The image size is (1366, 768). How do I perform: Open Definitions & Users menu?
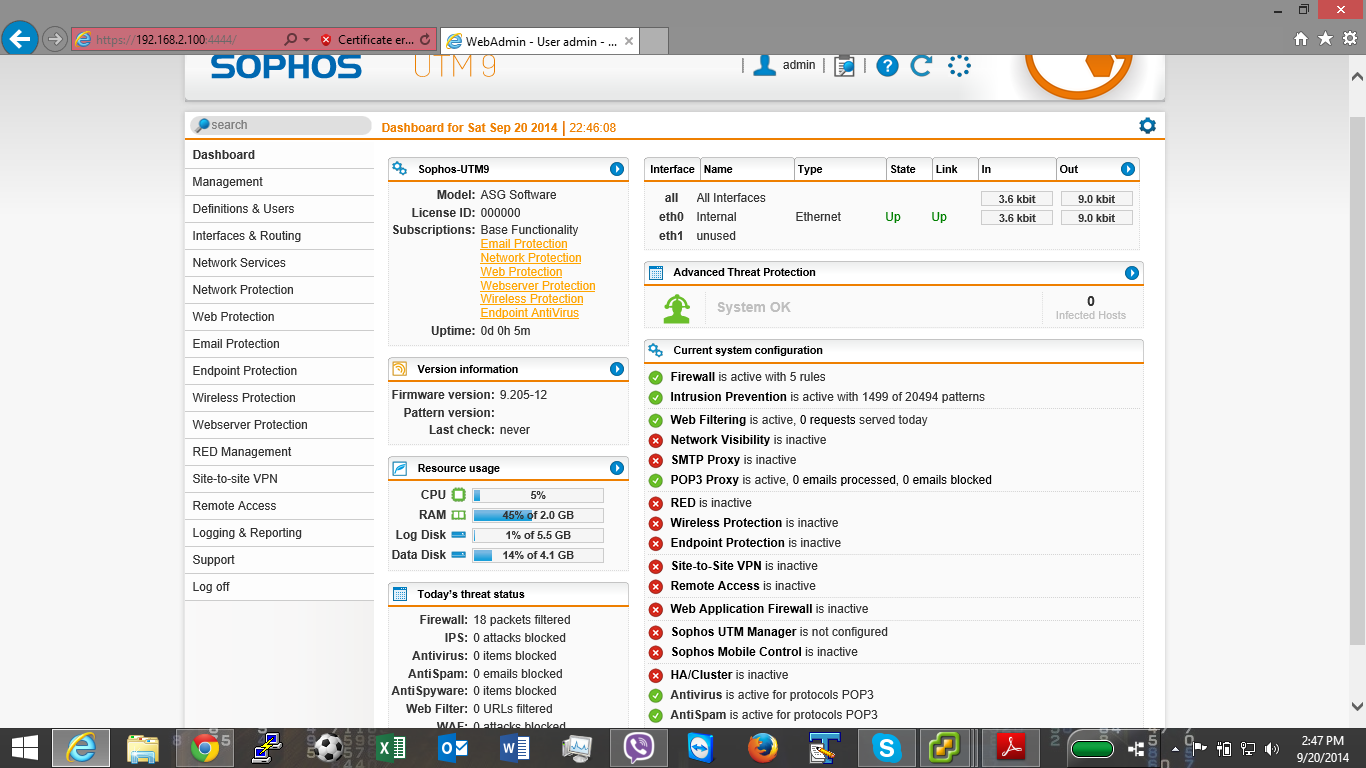point(280,209)
